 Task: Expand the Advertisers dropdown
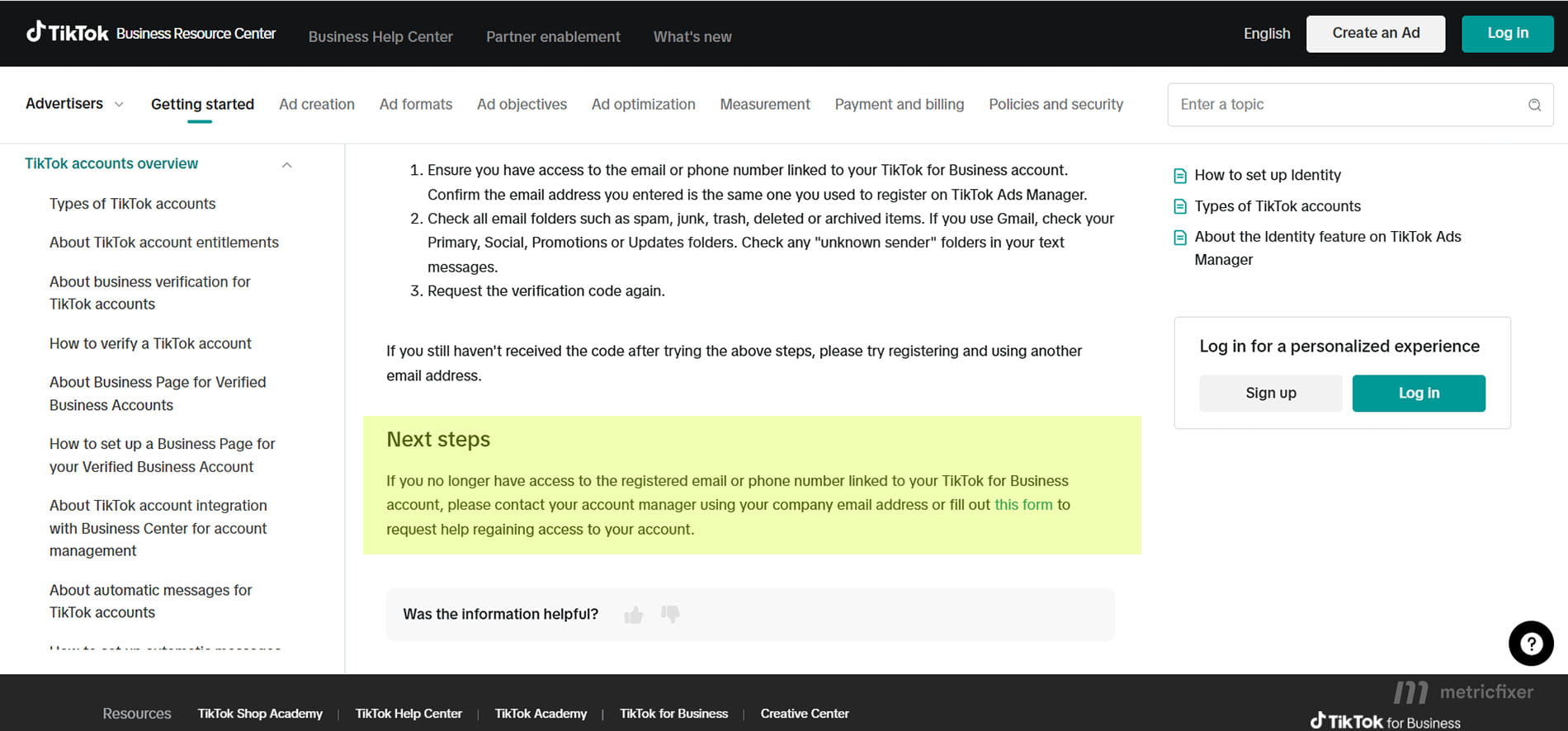(x=74, y=104)
